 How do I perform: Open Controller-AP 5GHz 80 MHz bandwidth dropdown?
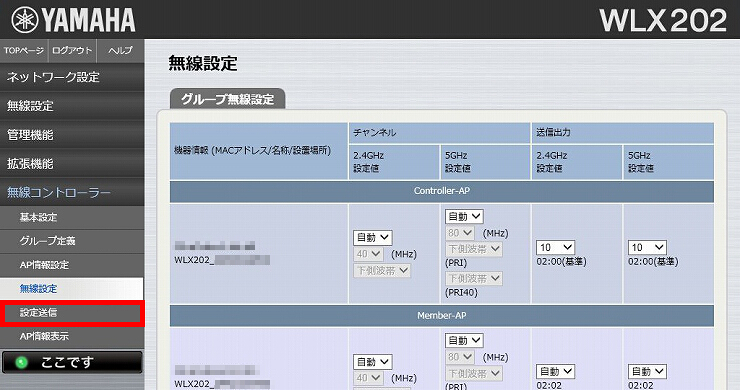pos(460,233)
